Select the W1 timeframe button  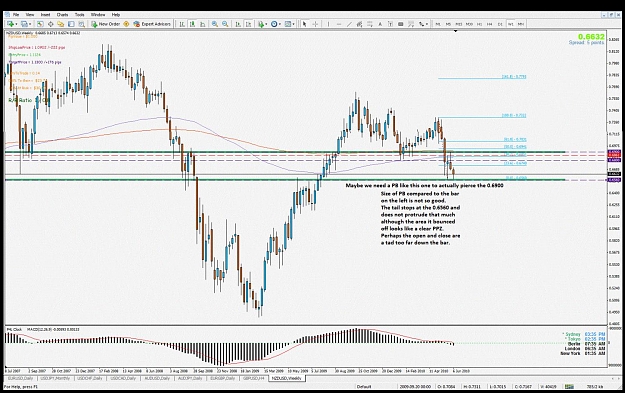click(511, 24)
